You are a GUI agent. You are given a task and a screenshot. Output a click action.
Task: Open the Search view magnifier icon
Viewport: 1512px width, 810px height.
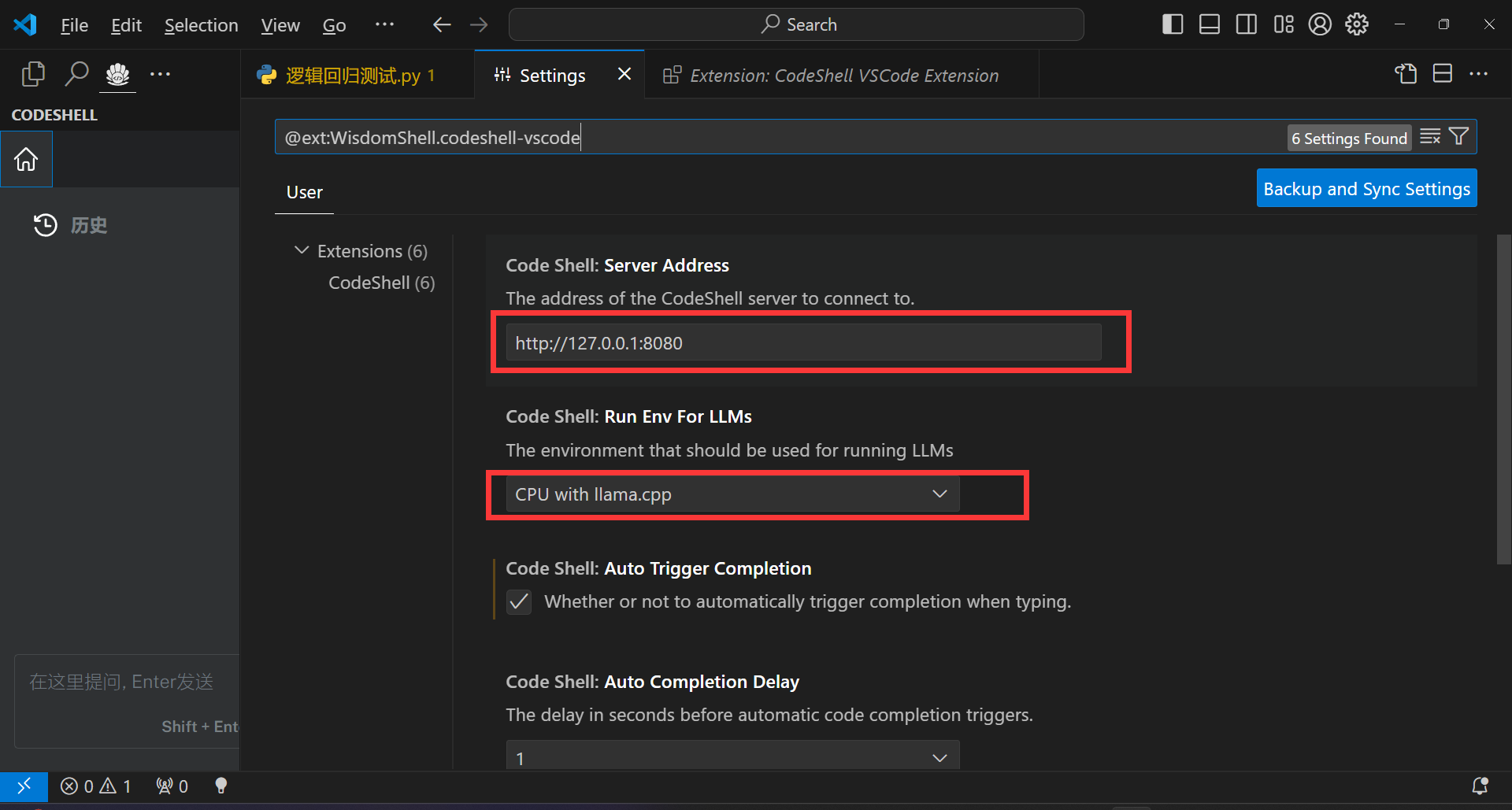(x=76, y=74)
